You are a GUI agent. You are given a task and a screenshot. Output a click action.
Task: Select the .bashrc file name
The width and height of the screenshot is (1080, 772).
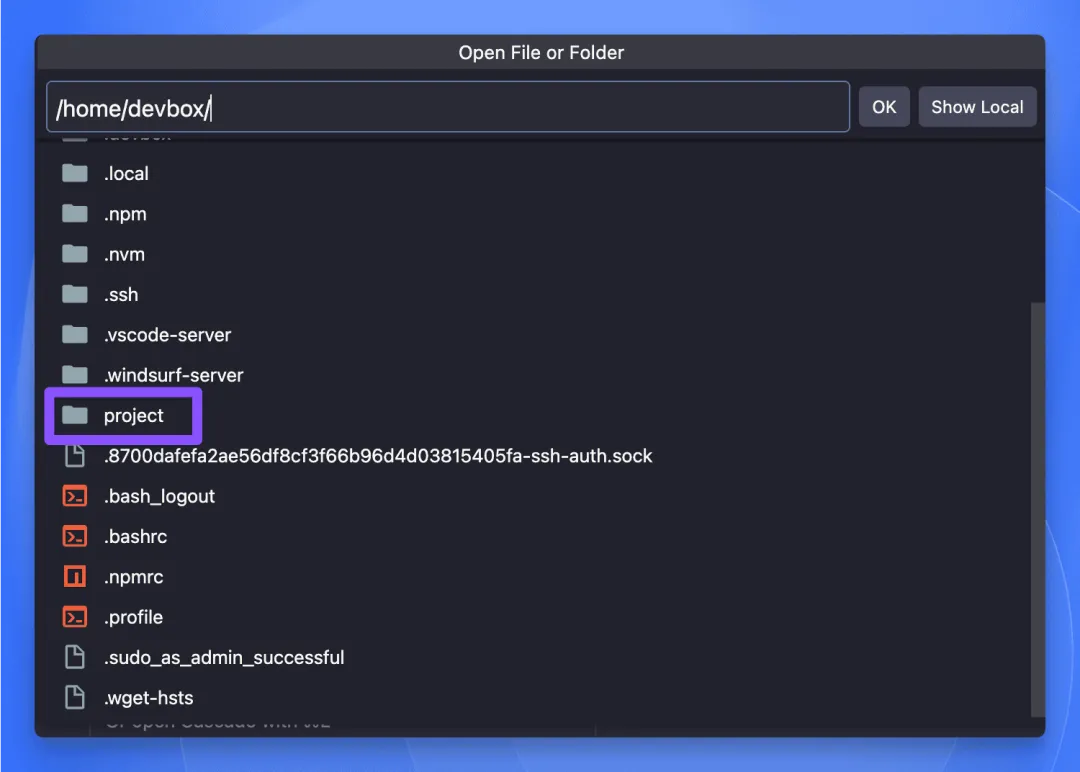135,536
